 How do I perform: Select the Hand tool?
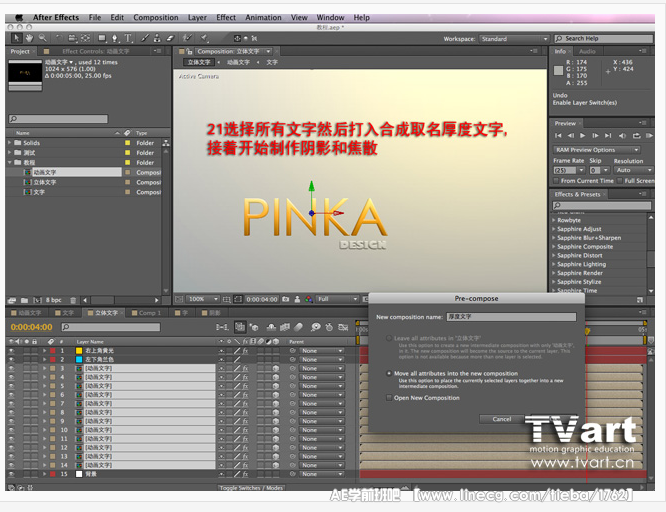click(x=29, y=38)
